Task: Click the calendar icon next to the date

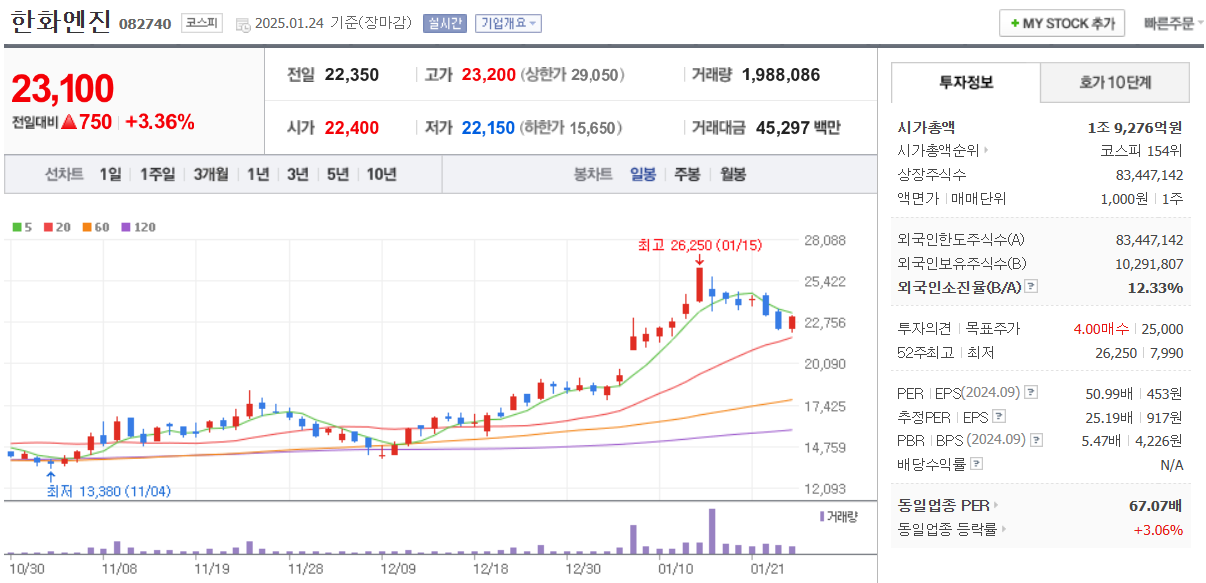Action: (242, 21)
